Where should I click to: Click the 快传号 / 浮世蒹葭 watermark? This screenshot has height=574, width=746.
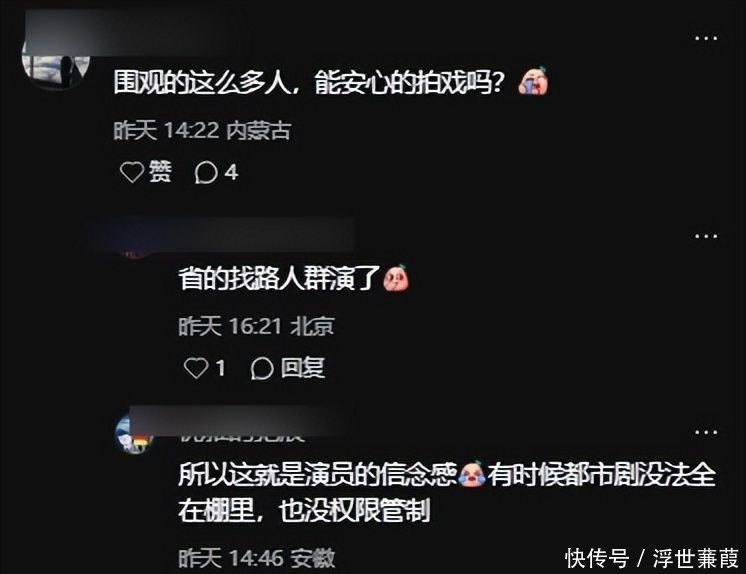(x=652, y=558)
